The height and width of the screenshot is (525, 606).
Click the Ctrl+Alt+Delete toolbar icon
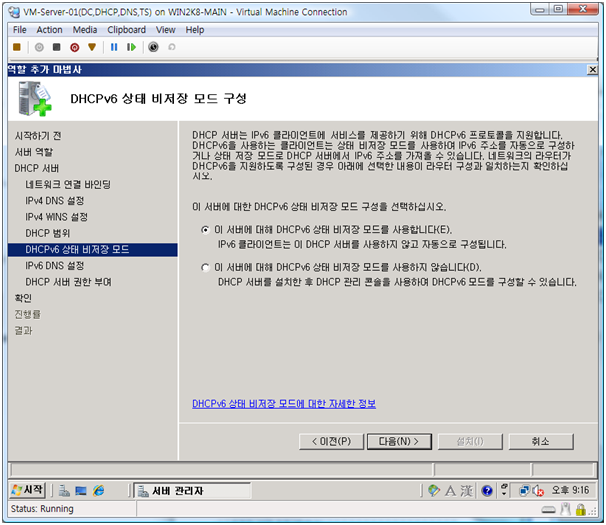(17, 47)
